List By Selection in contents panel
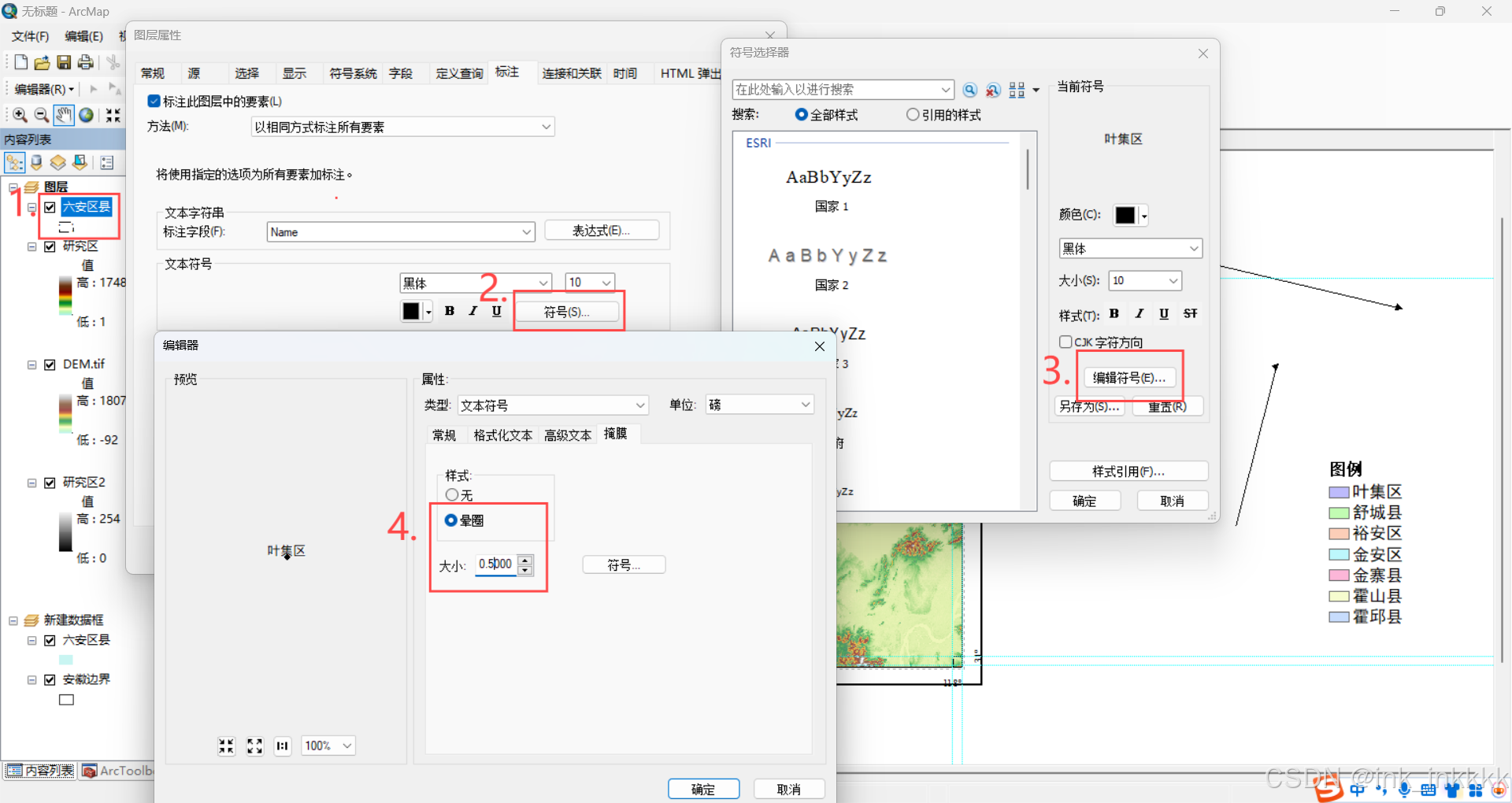1512x803 pixels. pyautogui.click(x=80, y=162)
